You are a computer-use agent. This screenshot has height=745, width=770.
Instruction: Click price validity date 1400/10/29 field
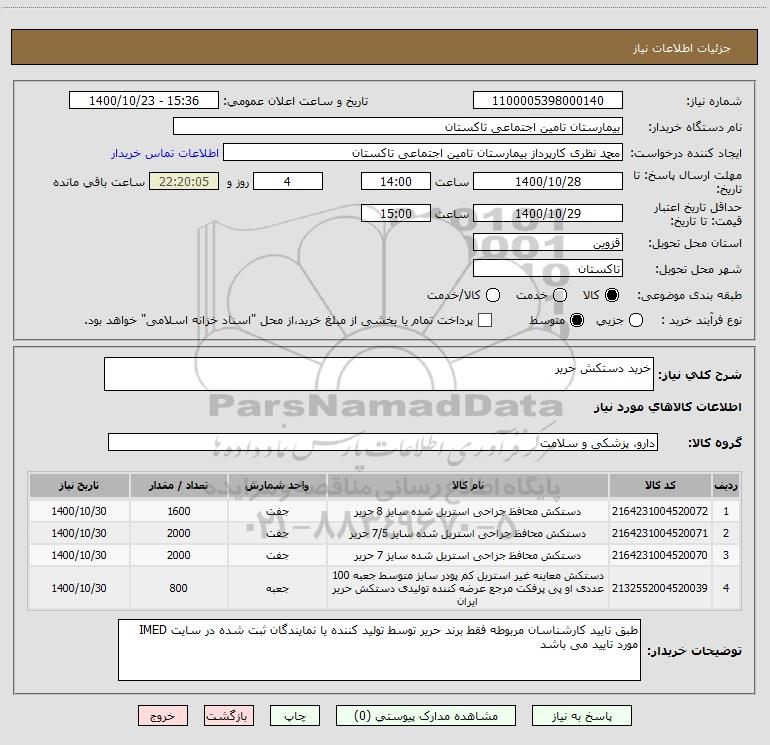tap(548, 214)
